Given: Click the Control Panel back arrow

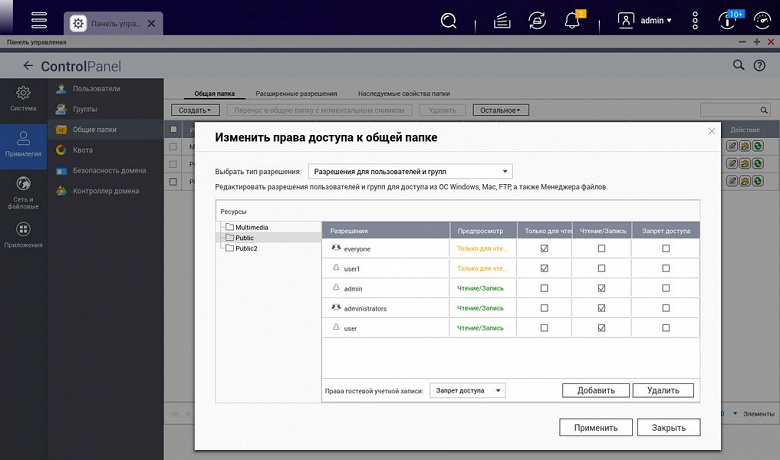Looking at the screenshot, I should 28,65.
